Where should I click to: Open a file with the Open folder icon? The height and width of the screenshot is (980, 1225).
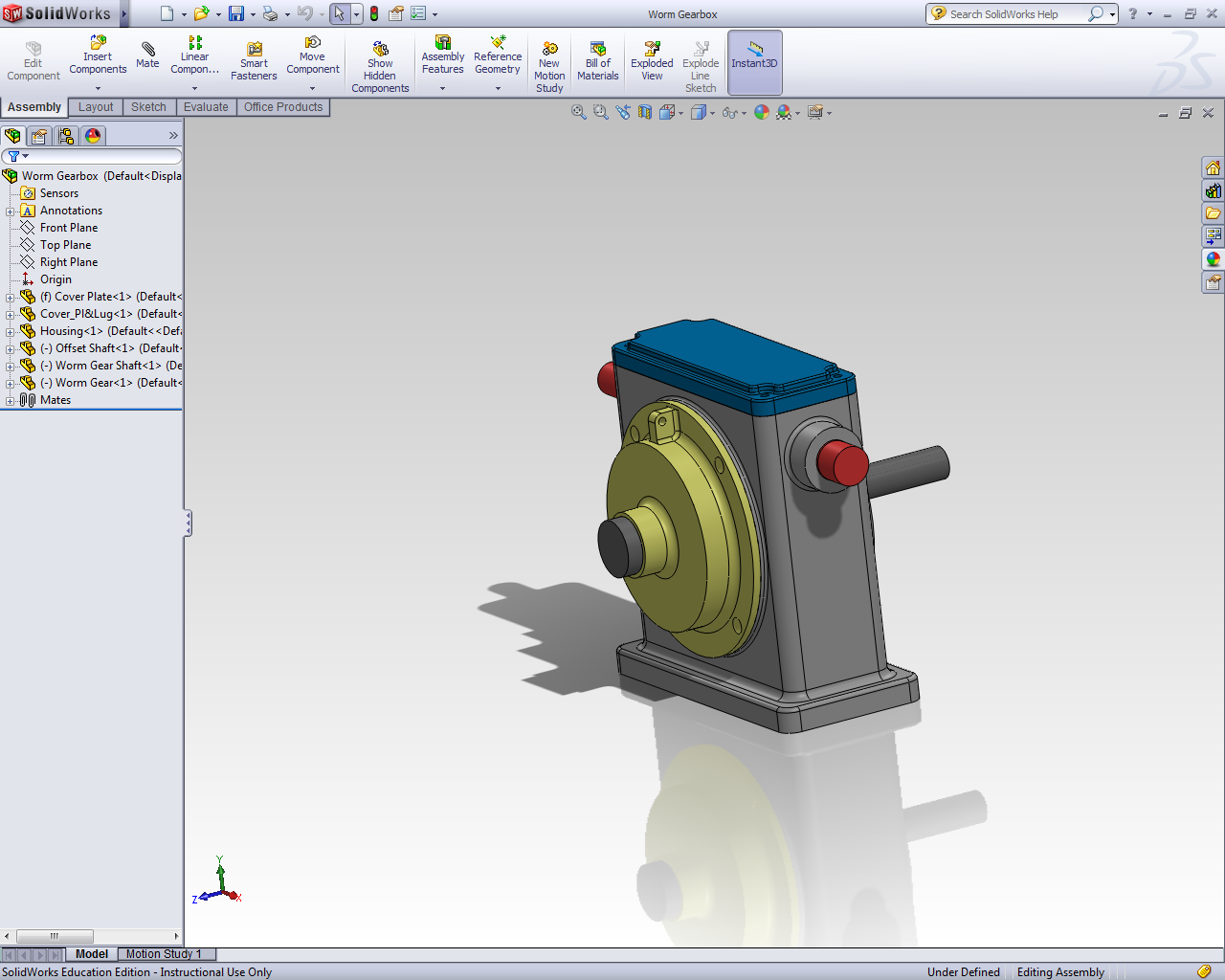[201, 13]
